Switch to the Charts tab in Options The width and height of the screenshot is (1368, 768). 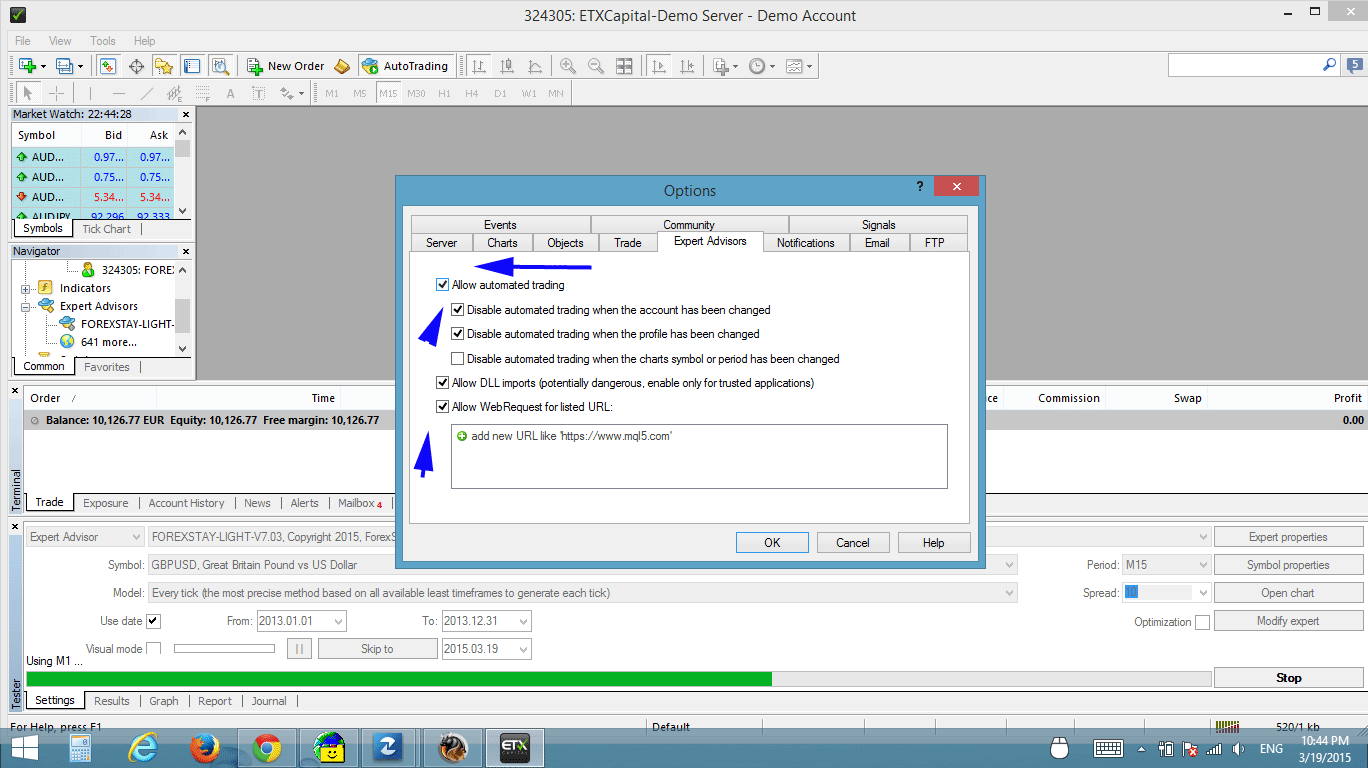pos(502,242)
